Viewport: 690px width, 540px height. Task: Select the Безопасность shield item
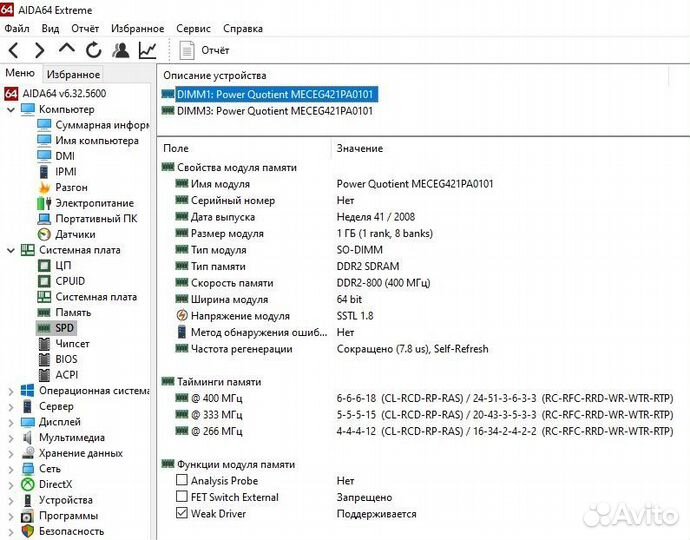point(62,532)
